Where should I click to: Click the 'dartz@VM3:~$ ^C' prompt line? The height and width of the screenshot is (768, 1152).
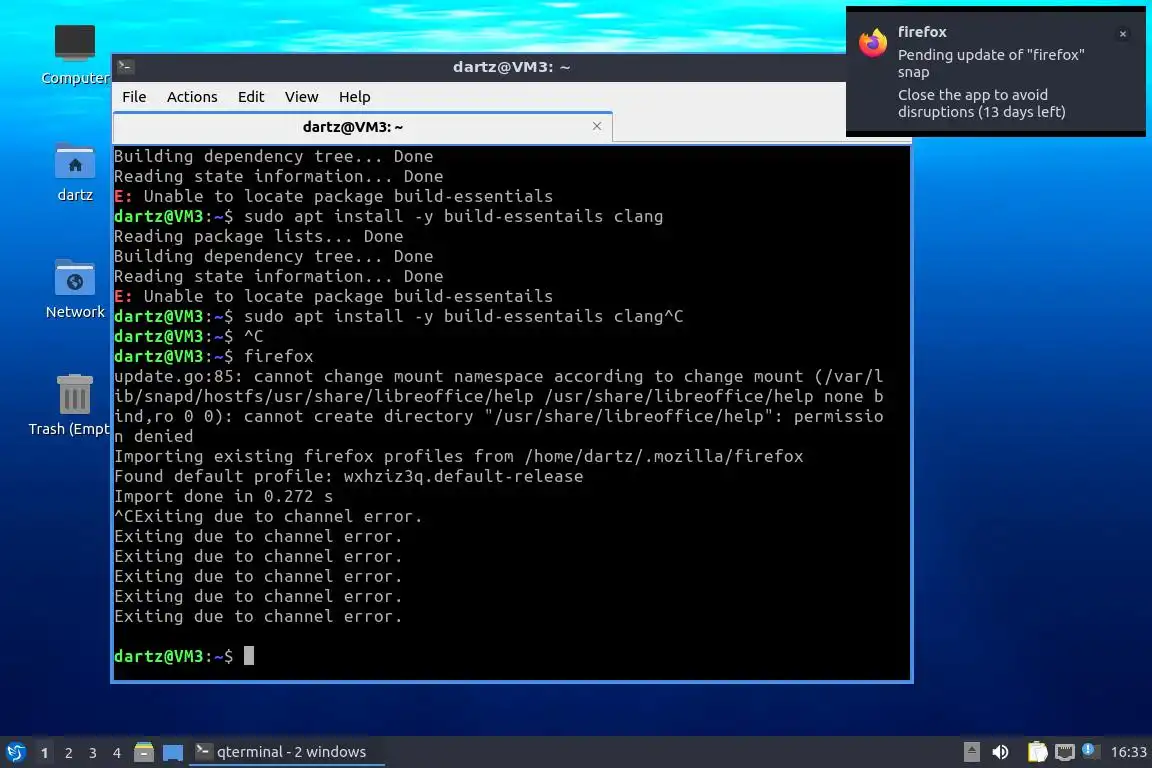pyautogui.click(x=189, y=337)
